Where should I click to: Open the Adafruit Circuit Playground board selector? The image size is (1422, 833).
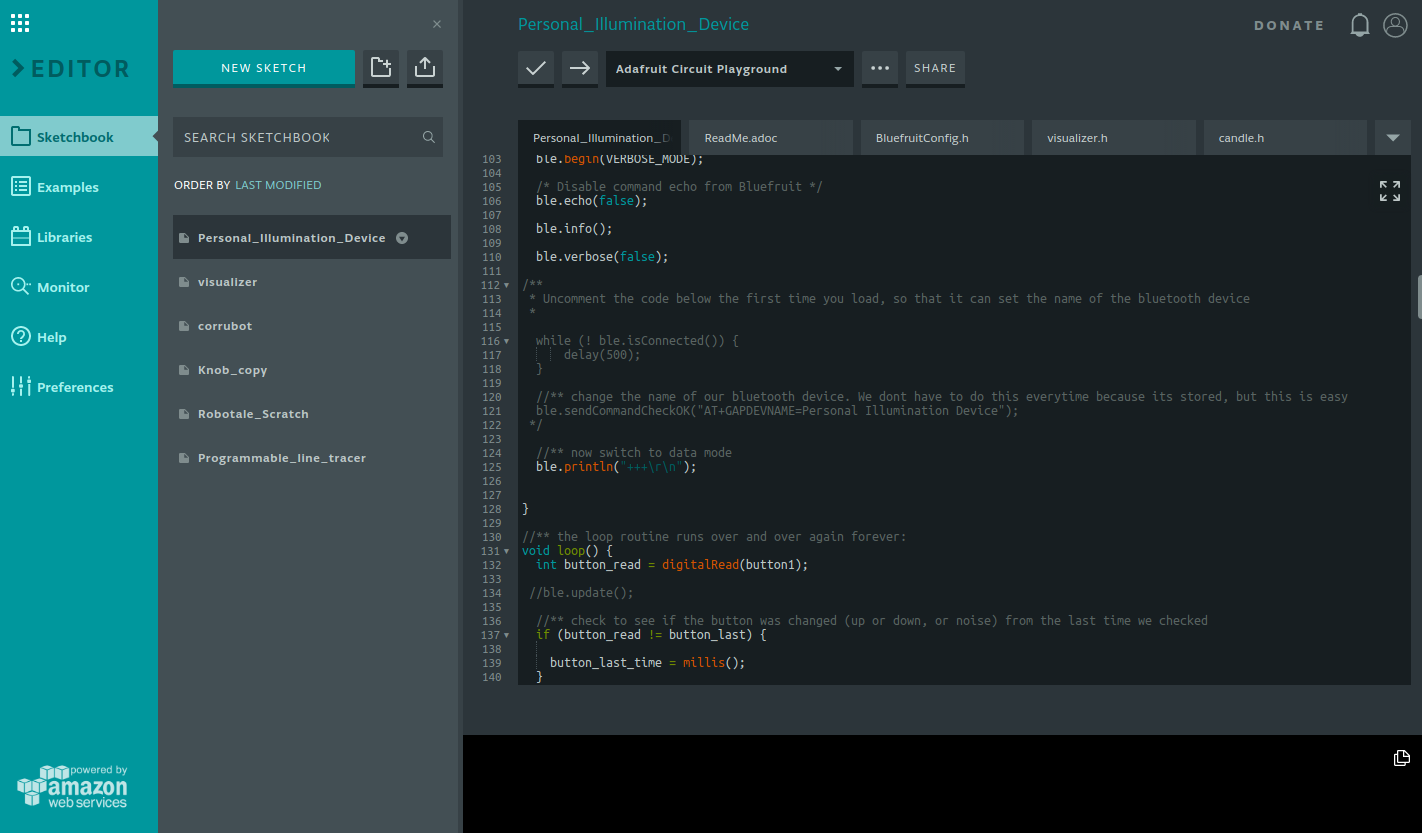[x=729, y=69]
